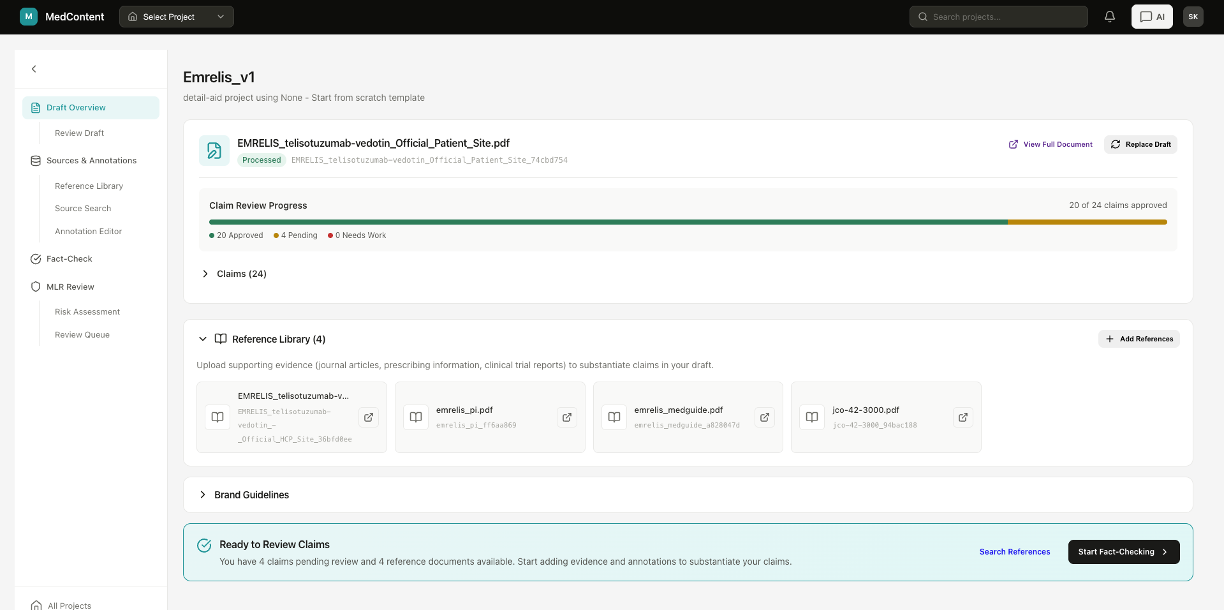Click the Search projects input field
The height and width of the screenshot is (610, 1224).
click(x=998, y=16)
